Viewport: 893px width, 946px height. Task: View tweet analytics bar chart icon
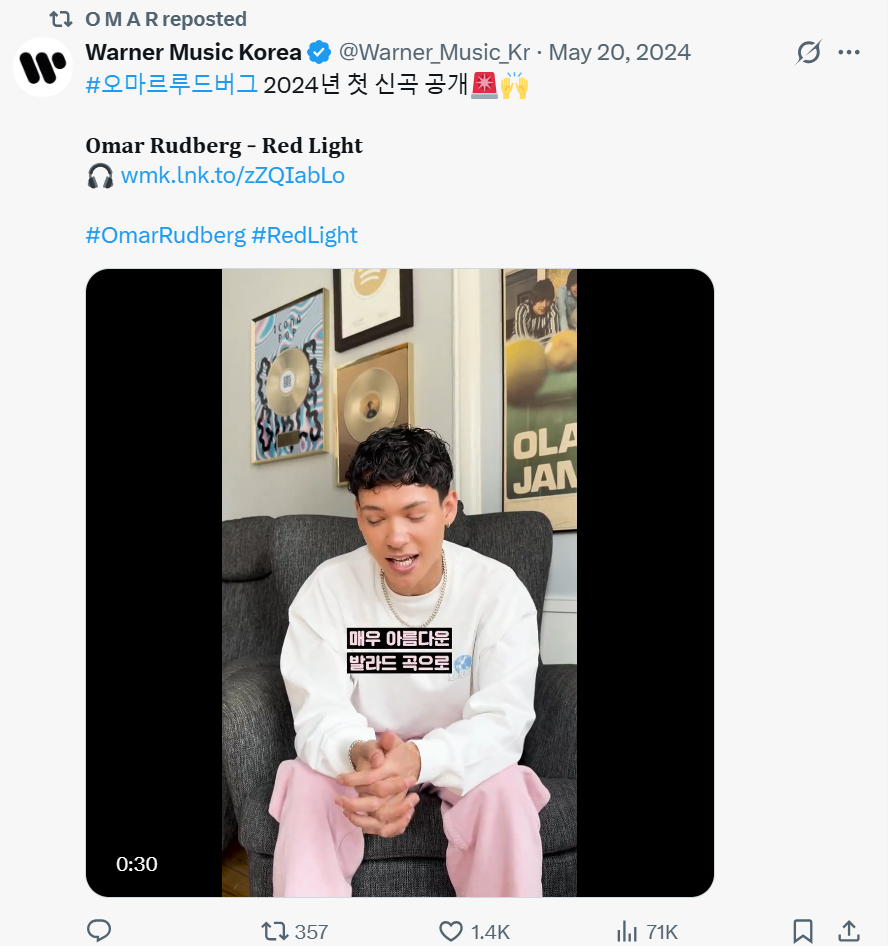(x=628, y=931)
